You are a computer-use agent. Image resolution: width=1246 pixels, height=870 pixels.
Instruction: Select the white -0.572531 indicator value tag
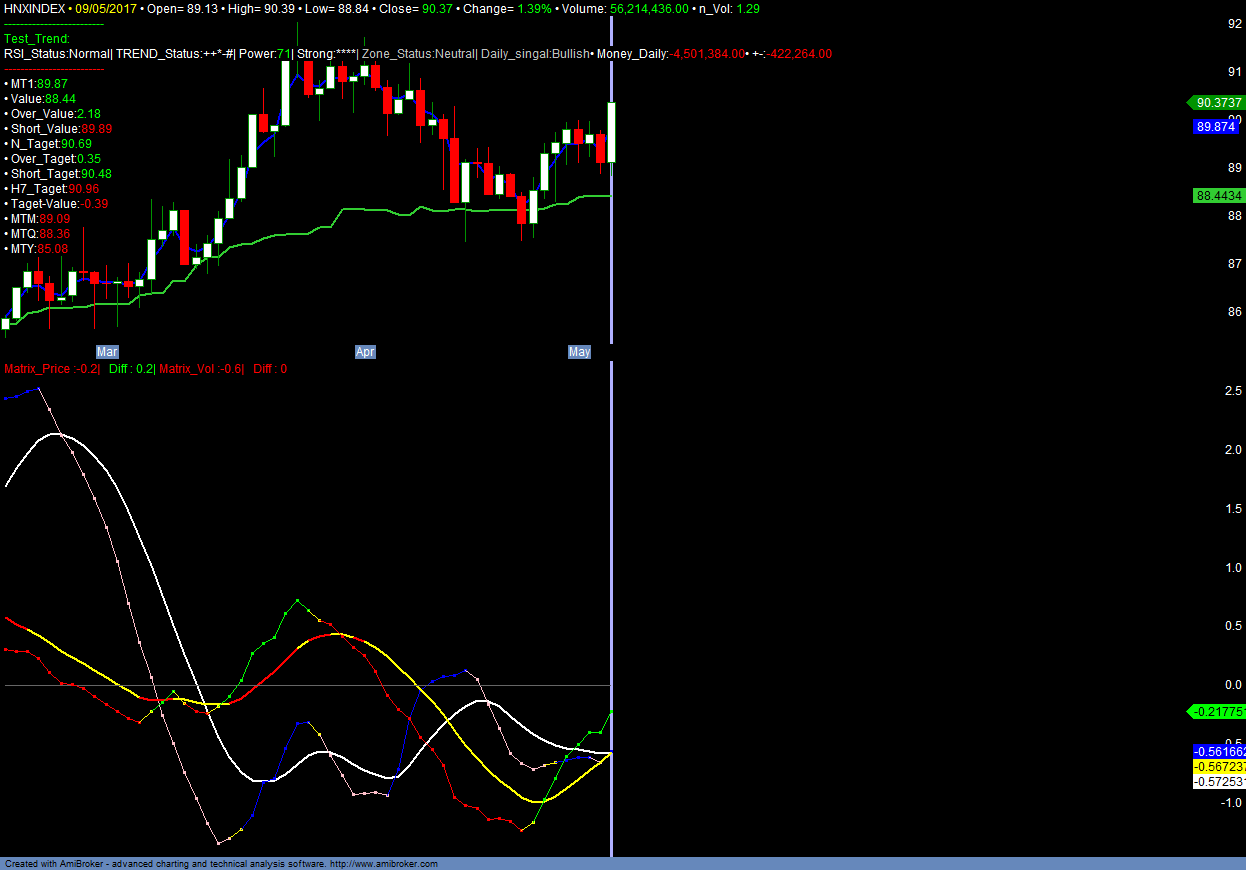(x=1219, y=781)
